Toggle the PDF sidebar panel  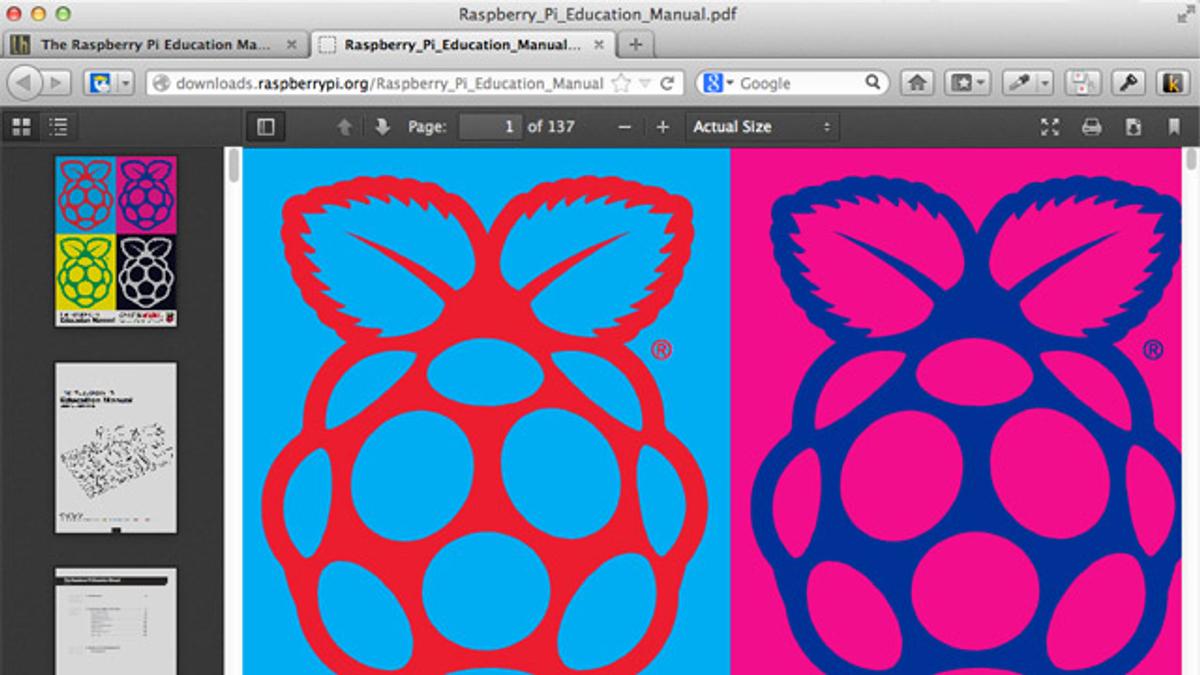pyautogui.click(x=265, y=127)
